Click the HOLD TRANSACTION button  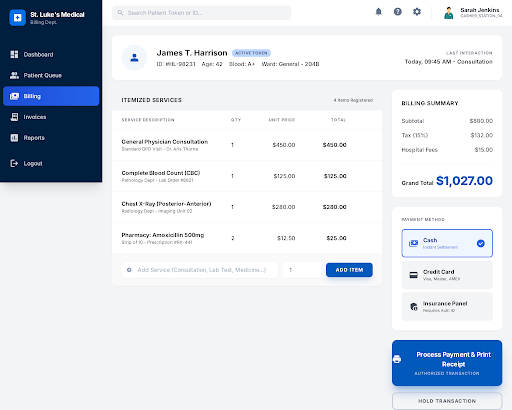(x=447, y=401)
